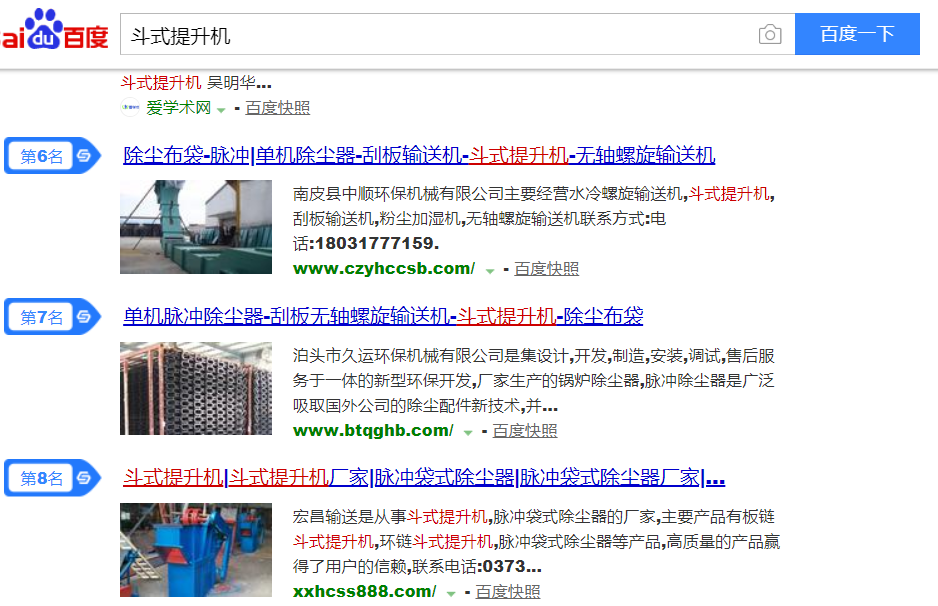Open 百度快照 for www.btqghb.com result
The image size is (938, 606).
525,430
